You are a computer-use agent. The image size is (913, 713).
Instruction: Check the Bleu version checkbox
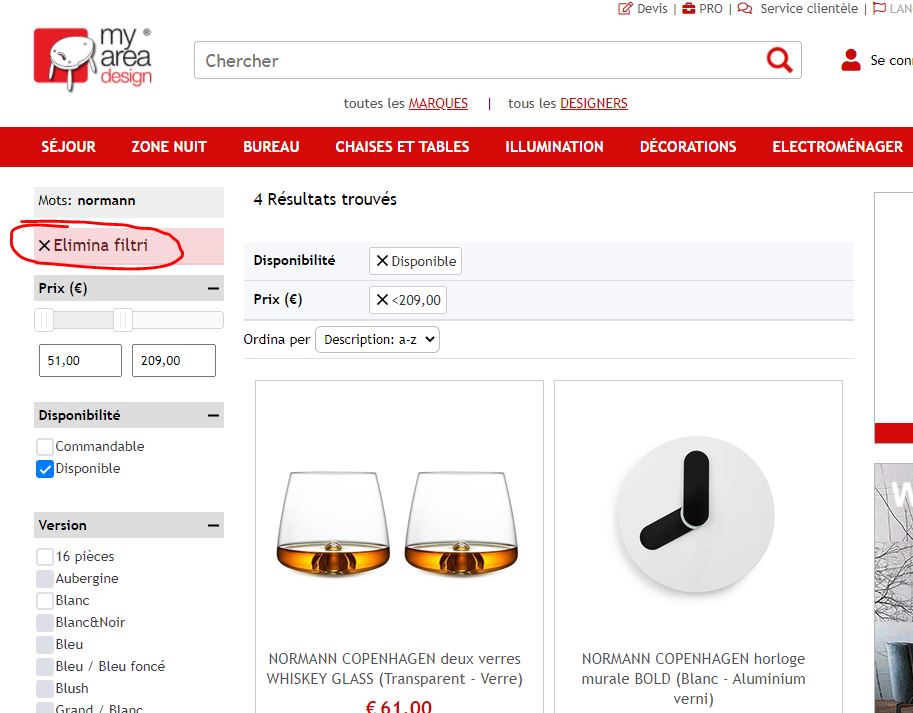(x=45, y=645)
